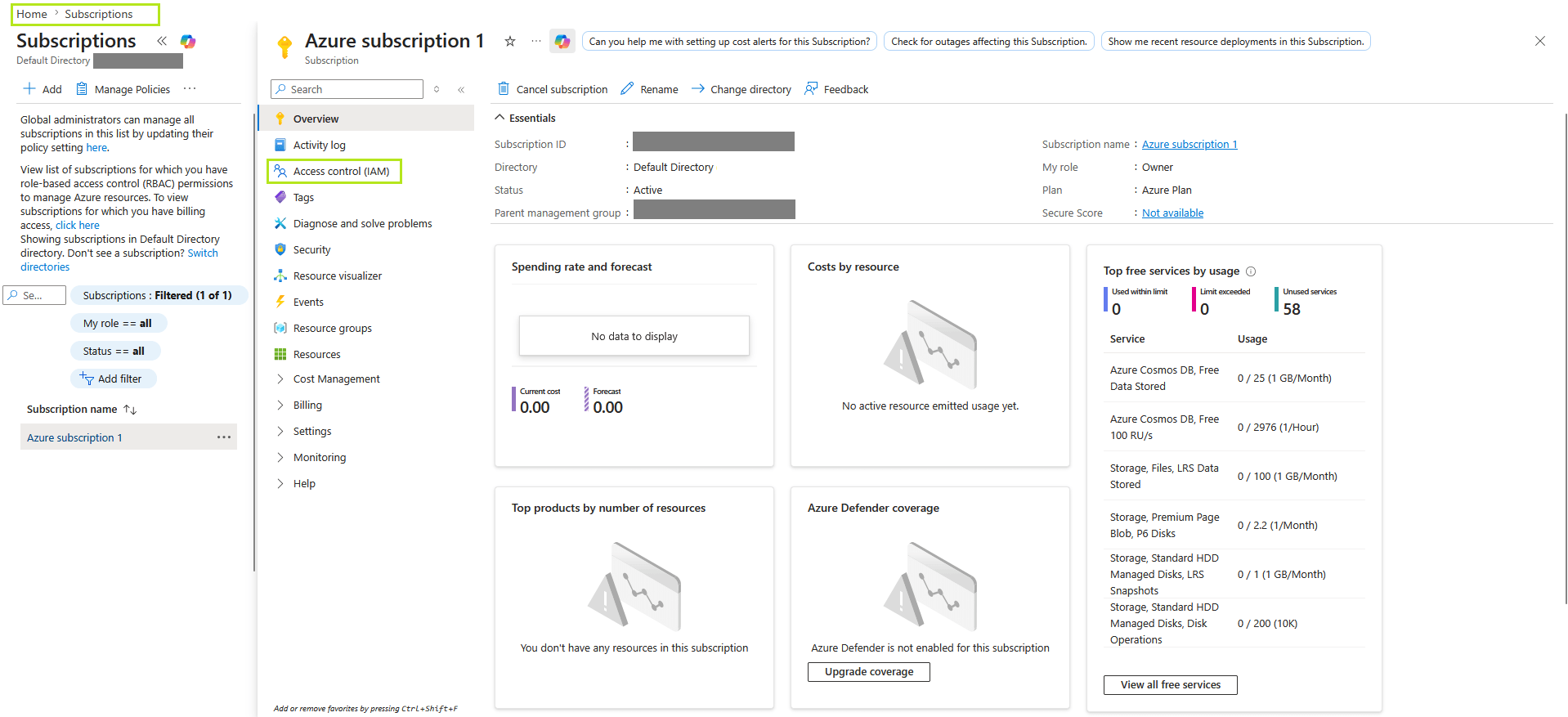Select Azure subscription 1 row
The width and height of the screenshot is (1568, 717).
coord(128,437)
